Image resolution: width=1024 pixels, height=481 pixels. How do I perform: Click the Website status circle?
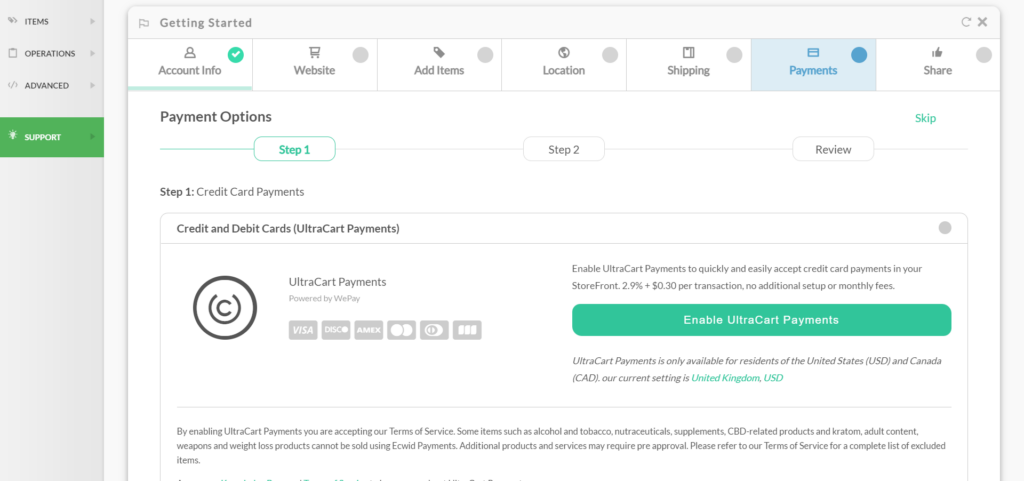[360, 55]
